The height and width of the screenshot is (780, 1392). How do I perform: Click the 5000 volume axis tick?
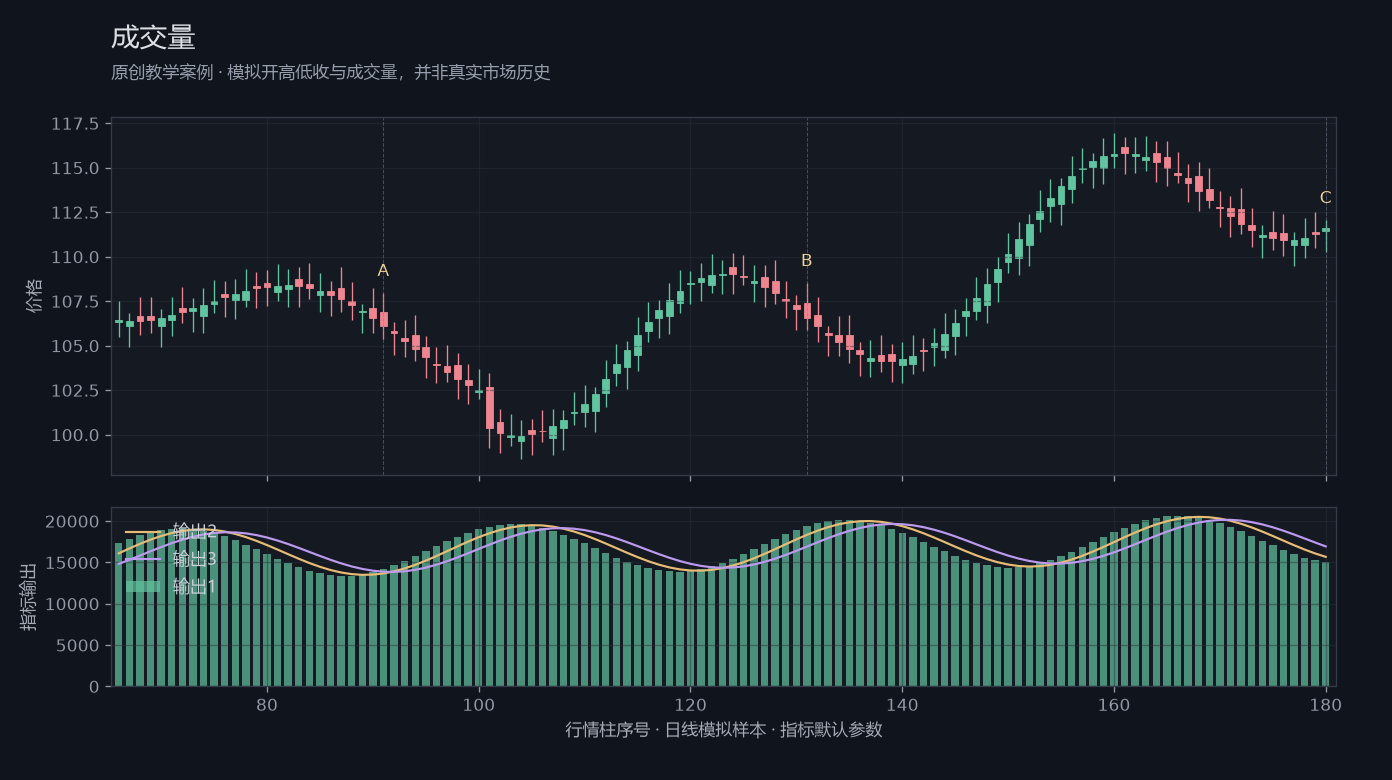tap(78, 646)
